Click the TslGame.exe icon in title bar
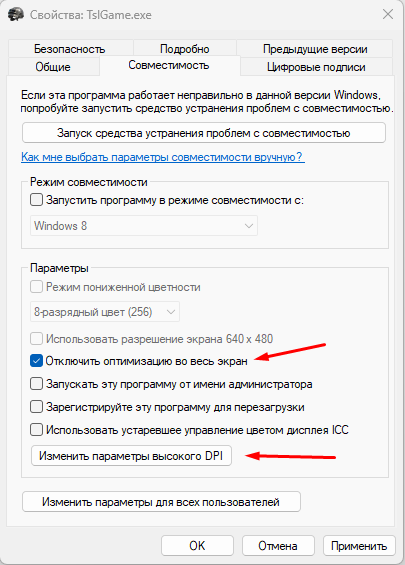The image size is (405, 565). pyautogui.click(x=16, y=15)
